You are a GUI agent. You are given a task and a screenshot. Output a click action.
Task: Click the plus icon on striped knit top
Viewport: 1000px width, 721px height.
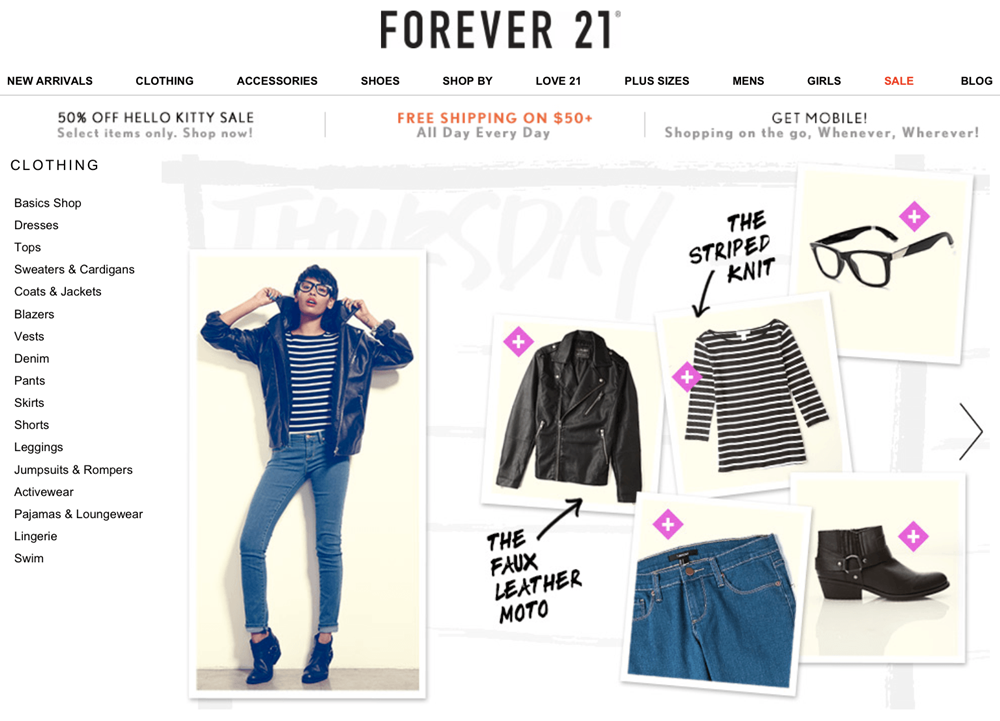tap(687, 377)
